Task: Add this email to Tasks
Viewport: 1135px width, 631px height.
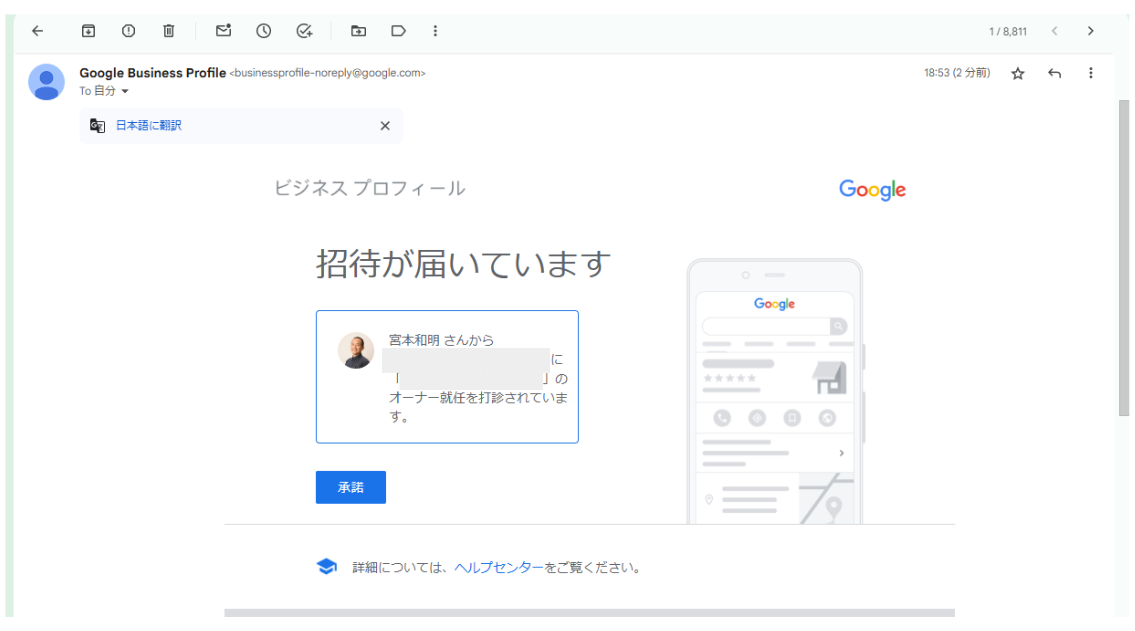Action: point(304,31)
